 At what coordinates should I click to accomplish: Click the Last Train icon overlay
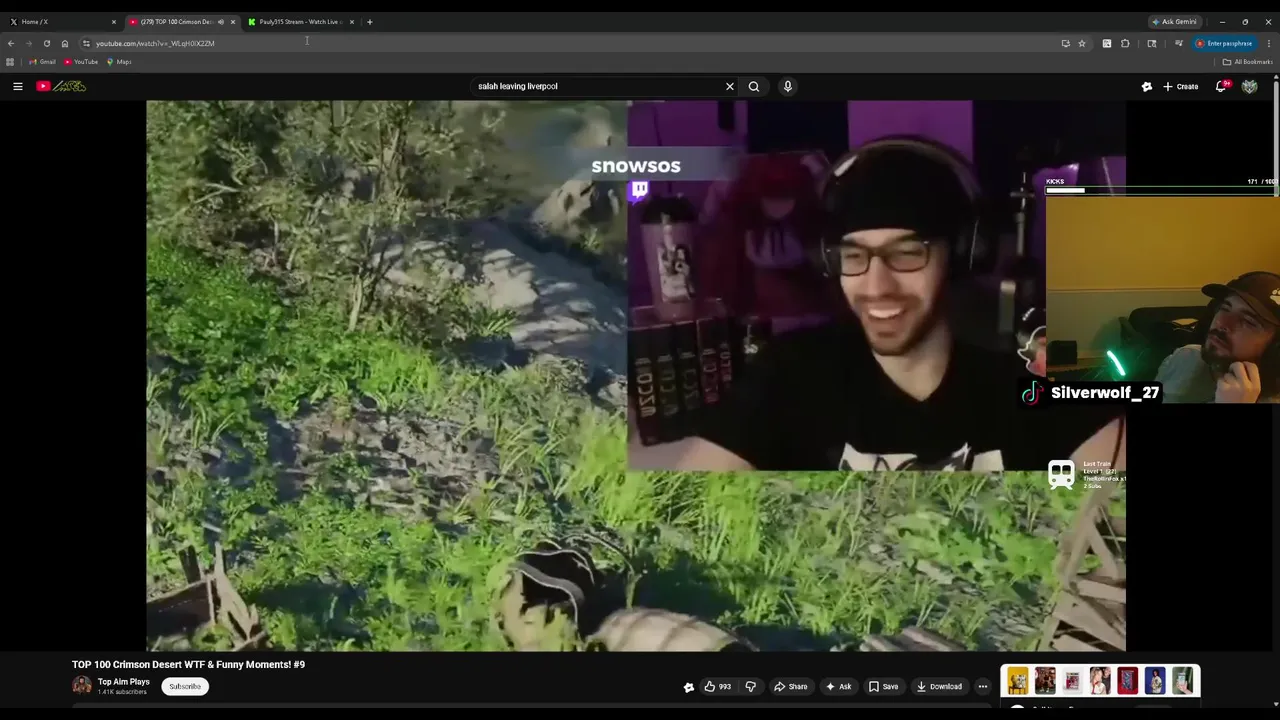coord(1061,474)
